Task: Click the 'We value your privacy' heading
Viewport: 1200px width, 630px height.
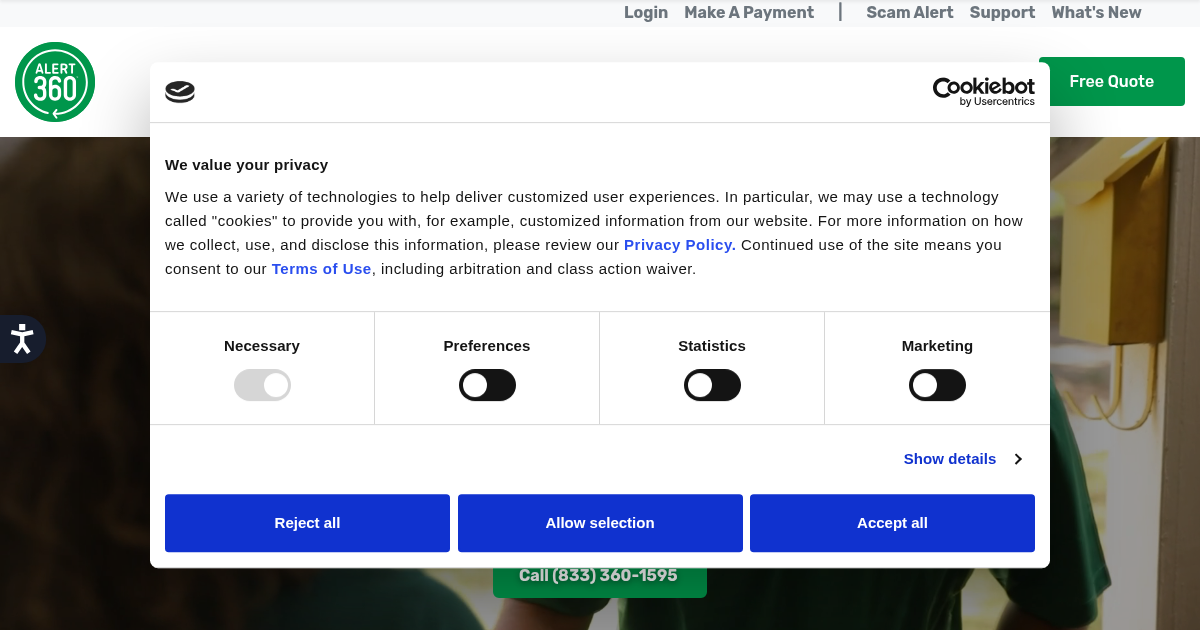Action: coord(246,165)
